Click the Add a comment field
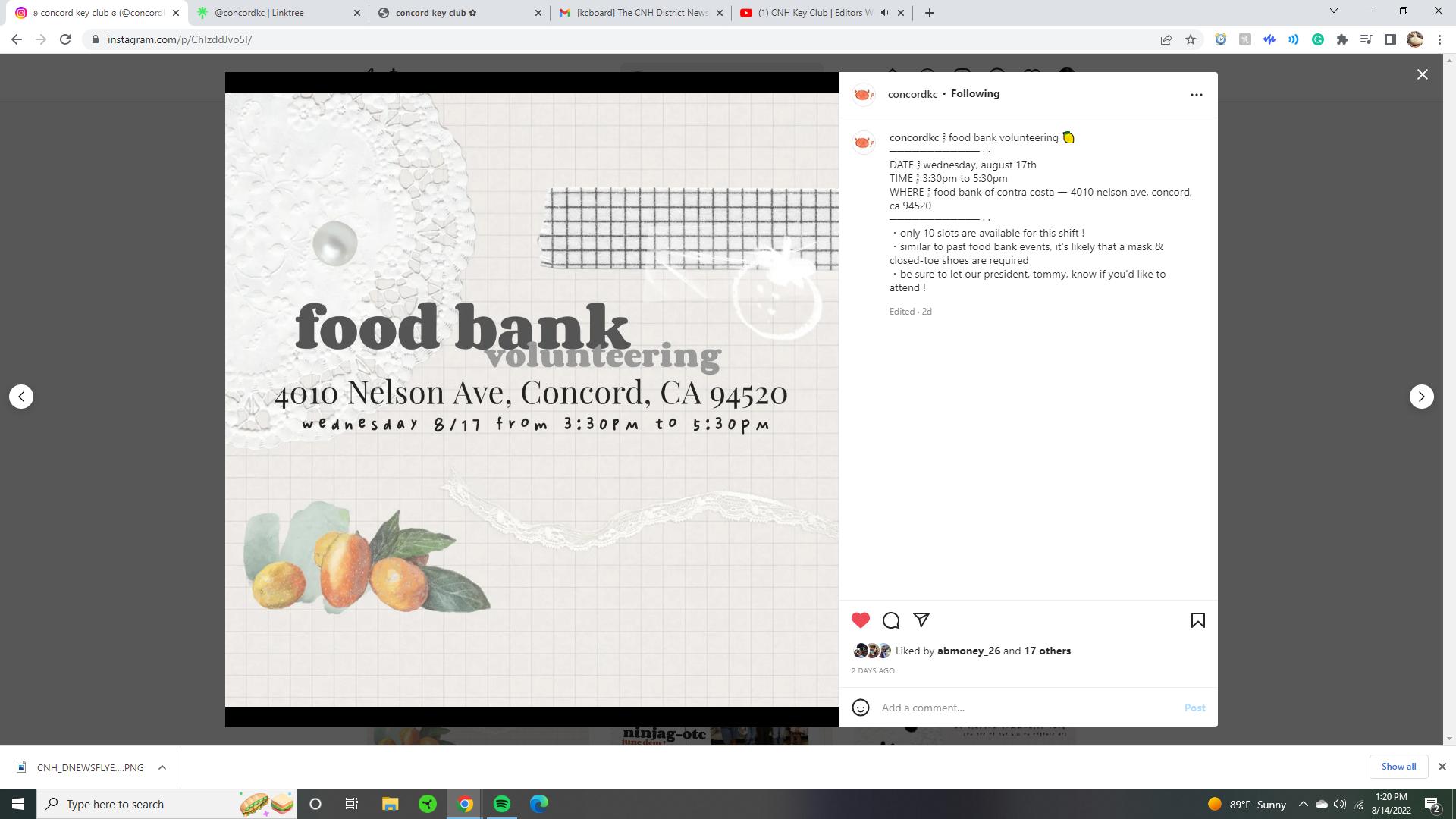The height and width of the screenshot is (819, 1456). point(1024,708)
